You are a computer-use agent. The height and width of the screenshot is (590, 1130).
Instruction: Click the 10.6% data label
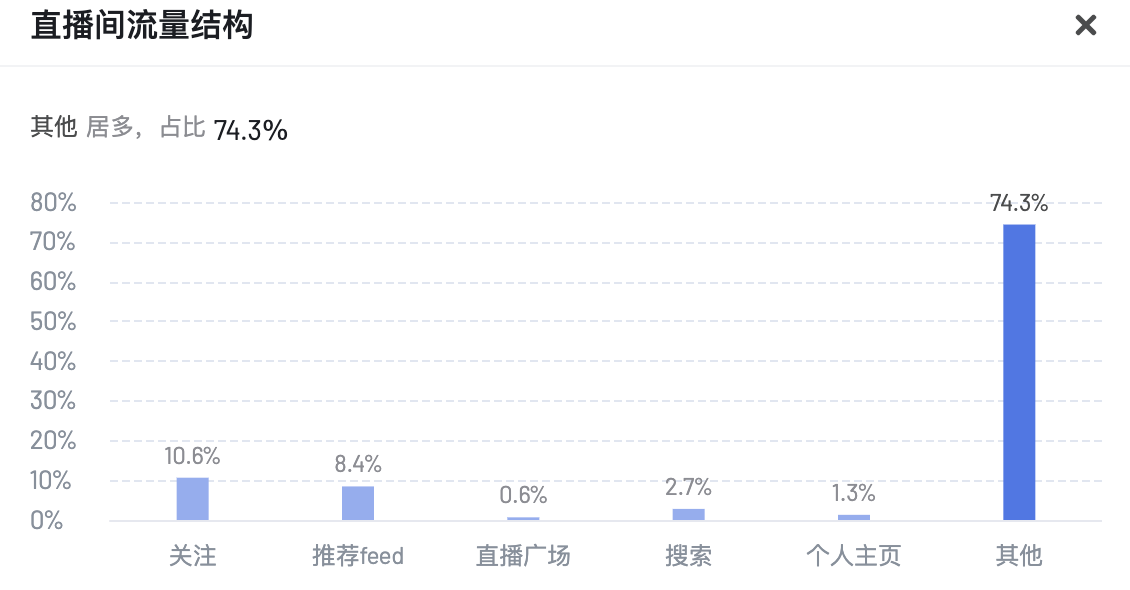click(x=192, y=456)
